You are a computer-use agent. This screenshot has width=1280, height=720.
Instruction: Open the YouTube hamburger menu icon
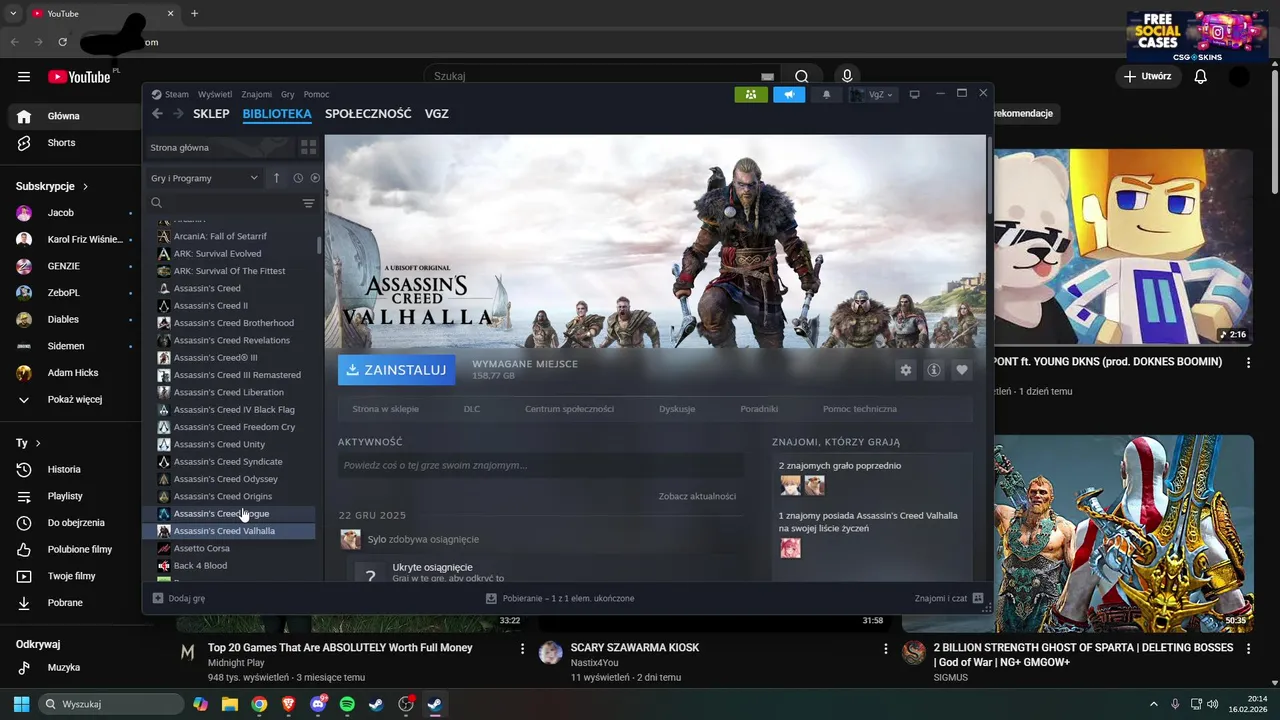[x=24, y=76]
